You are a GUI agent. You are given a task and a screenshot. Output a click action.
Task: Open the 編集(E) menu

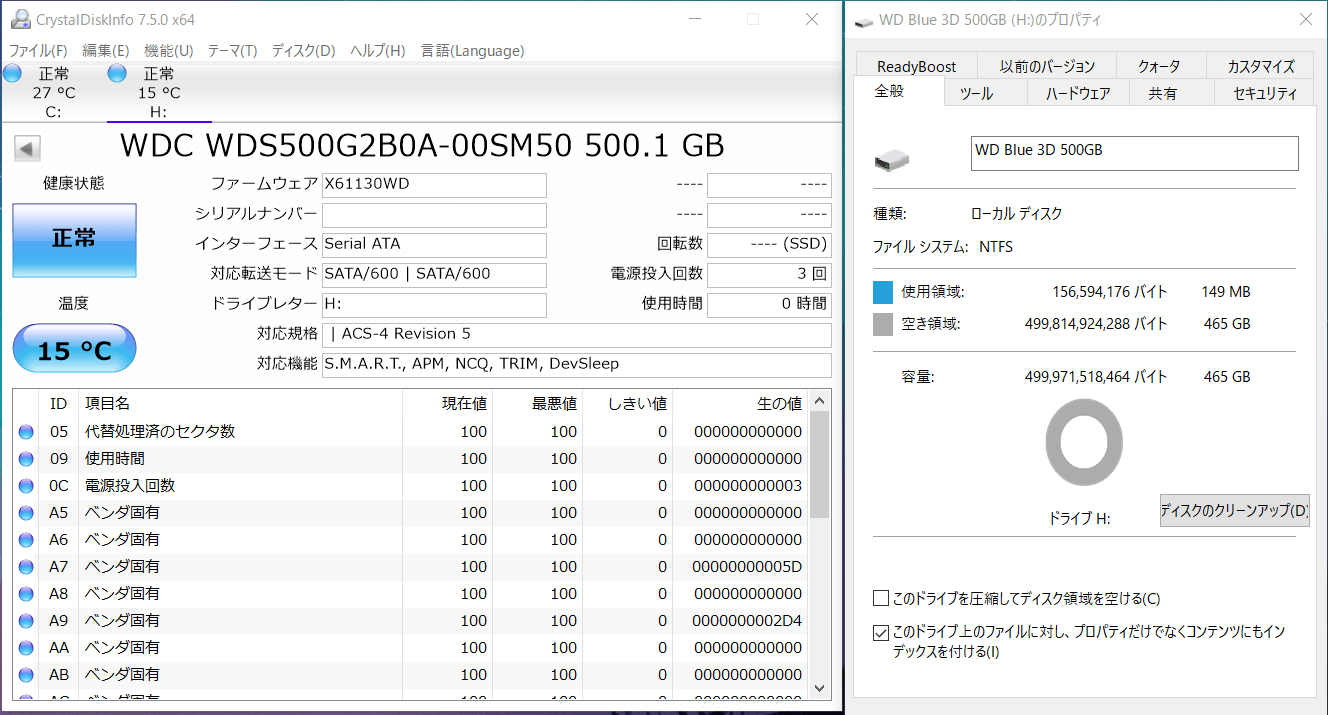pos(105,51)
